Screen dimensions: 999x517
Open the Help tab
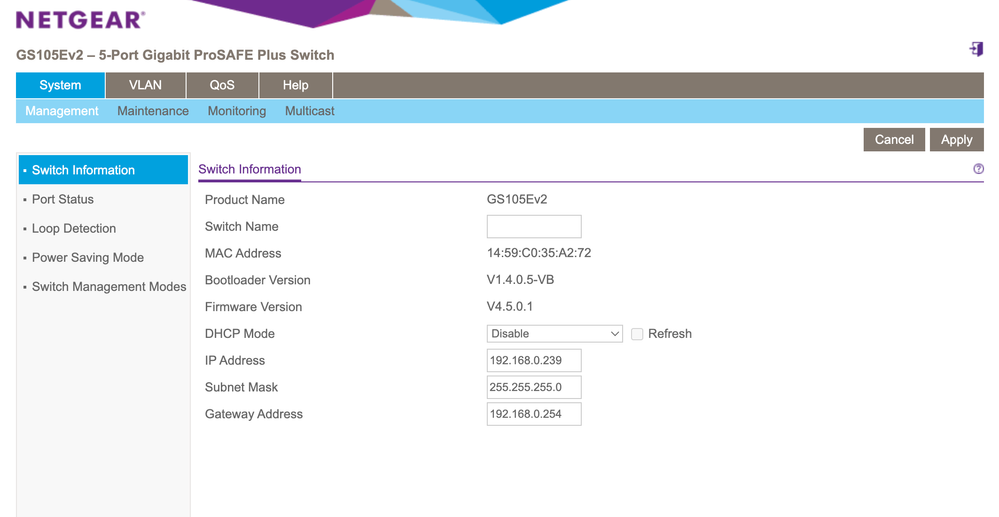click(x=296, y=85)
